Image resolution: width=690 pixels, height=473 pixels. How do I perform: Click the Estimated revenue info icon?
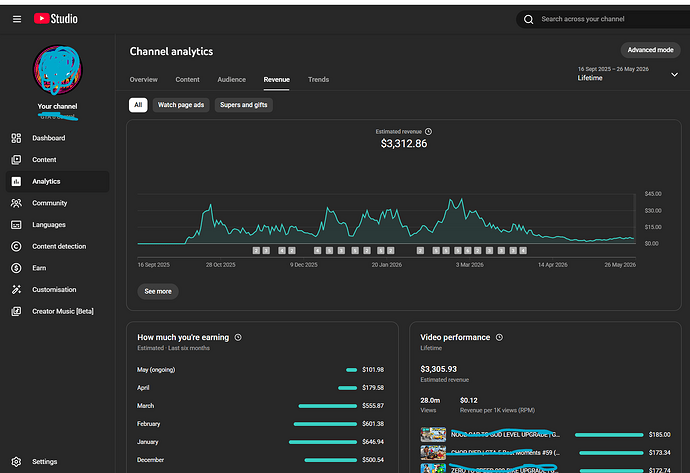(x=429, y=132)
